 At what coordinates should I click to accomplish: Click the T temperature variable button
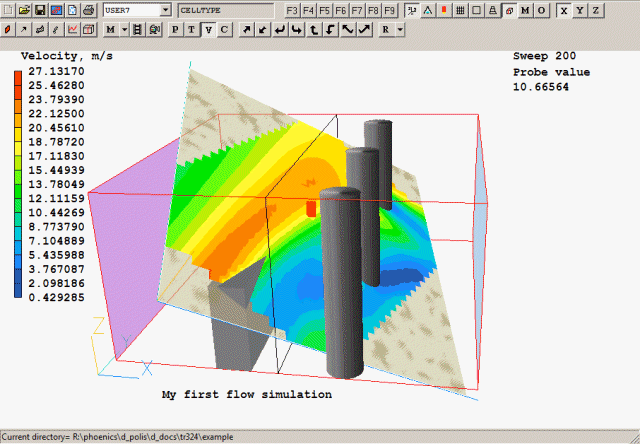point(192,30)
